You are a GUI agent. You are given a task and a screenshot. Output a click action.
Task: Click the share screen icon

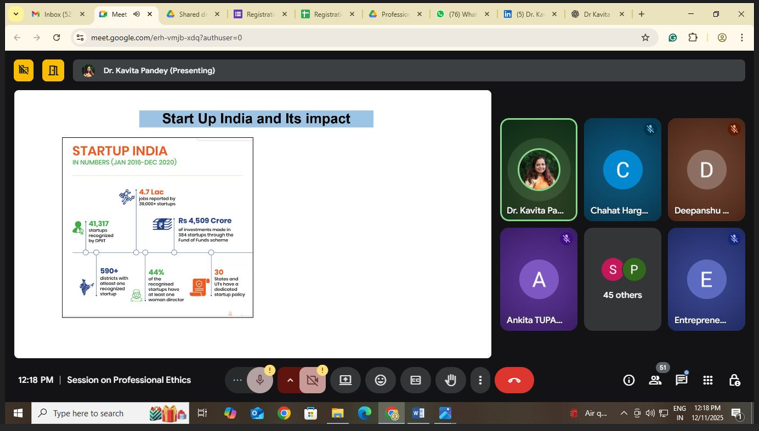coord(345,381)
